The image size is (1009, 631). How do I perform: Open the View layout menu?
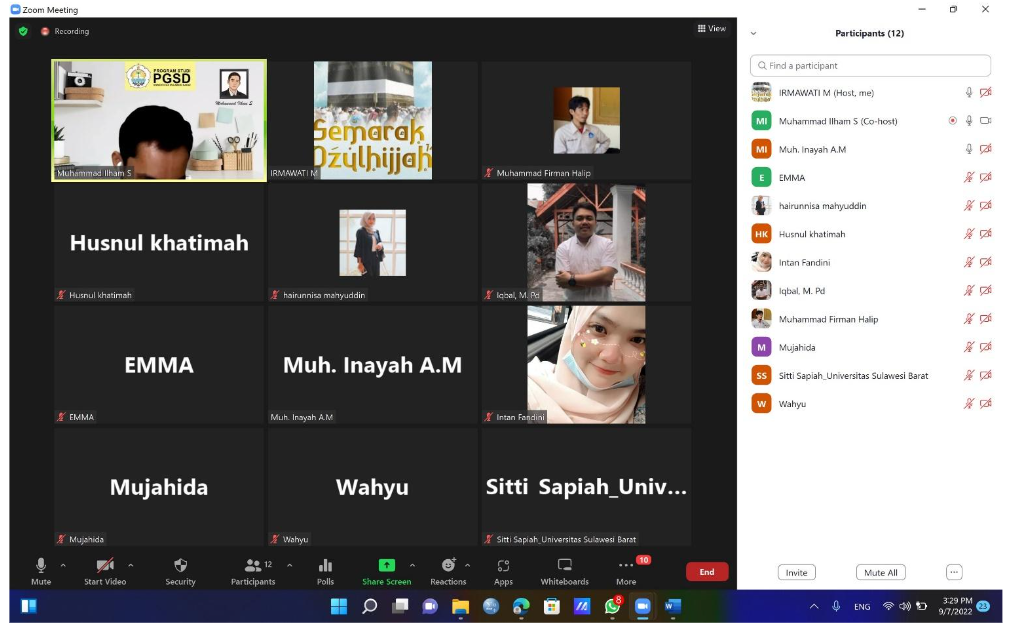coord(712,28)
